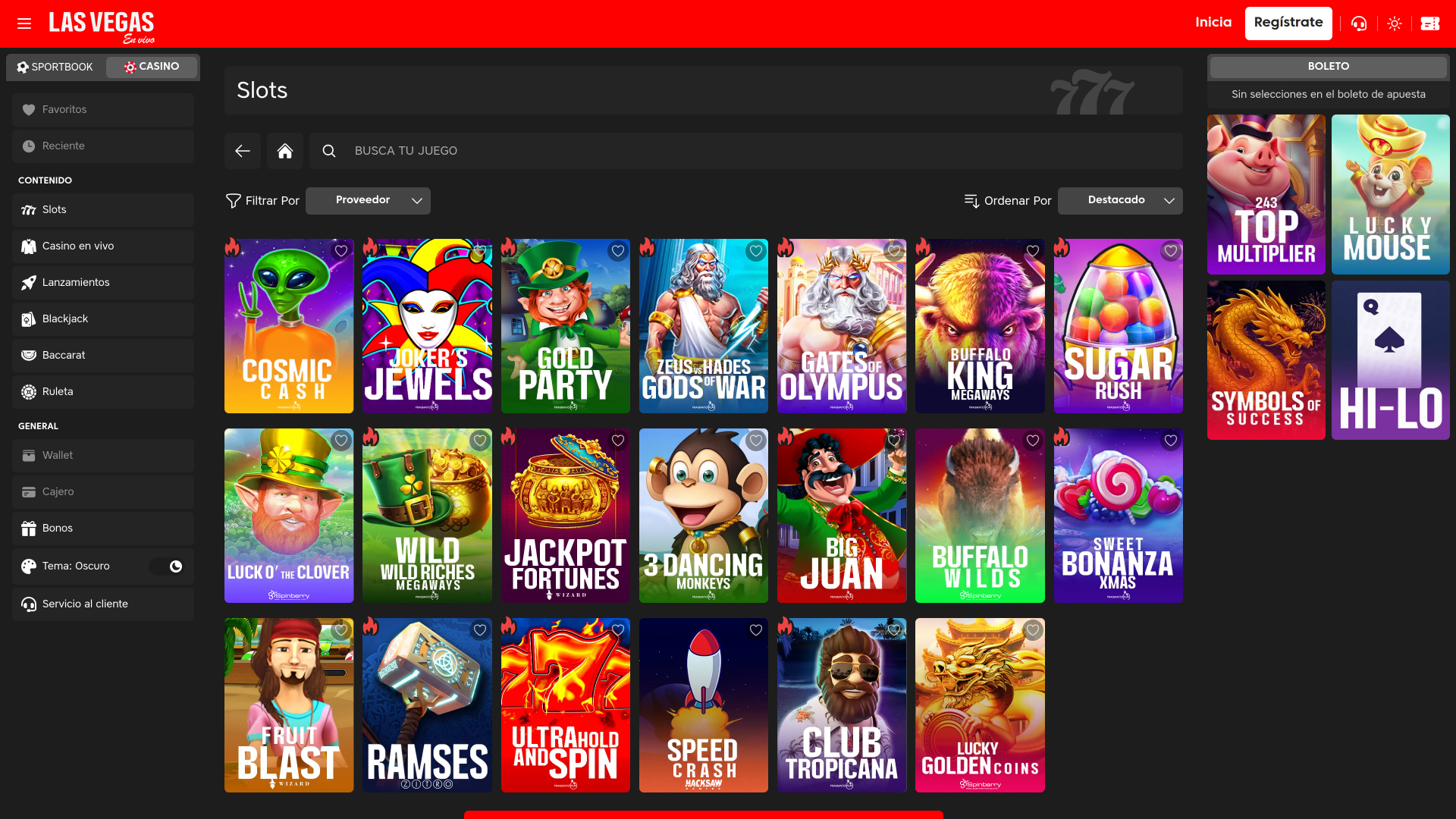Click the Blackjack spade icon
This screenshot has width=1456, height=819.
[29, 318]
